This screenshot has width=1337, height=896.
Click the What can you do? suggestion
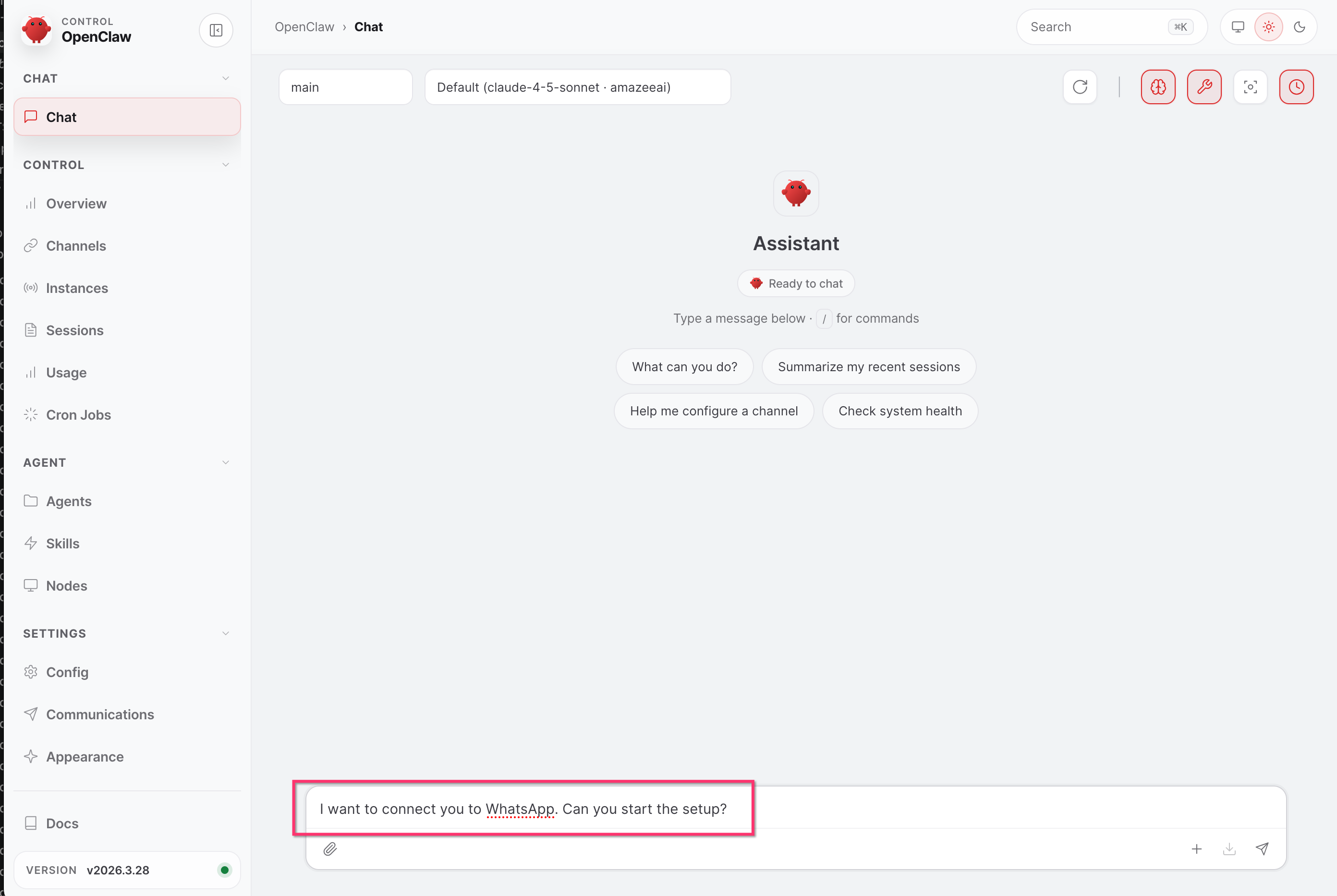684,367
